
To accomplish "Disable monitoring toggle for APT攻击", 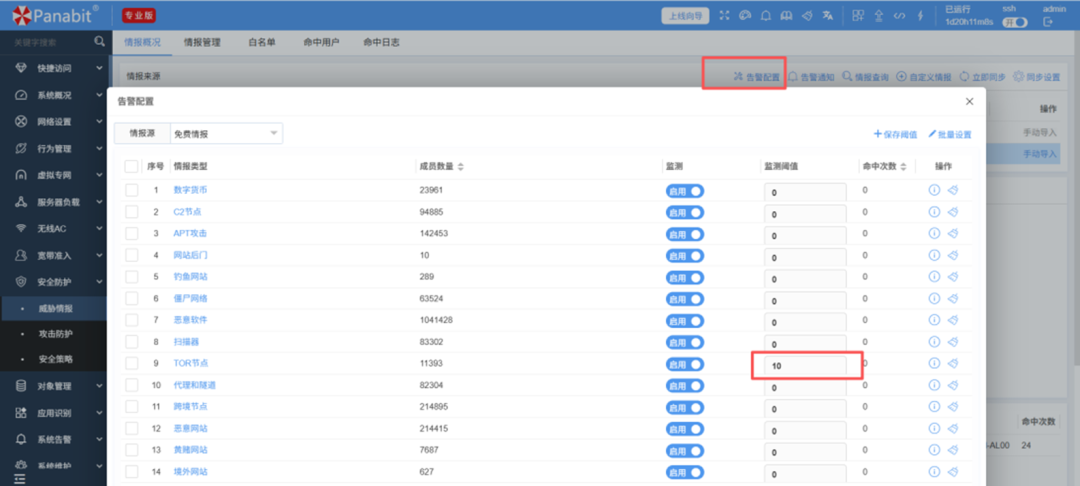I will 685,234.
